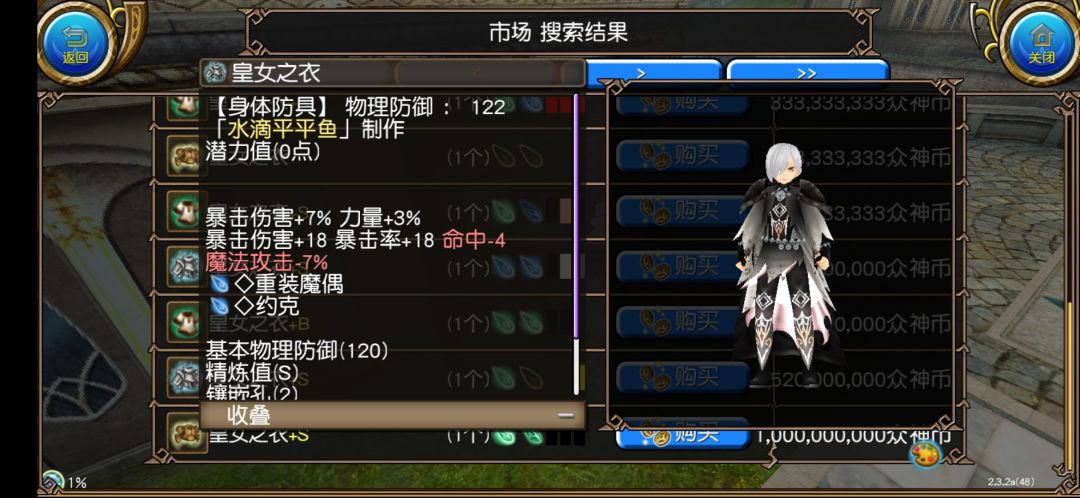
Task: Jump to last page with >> button
Action: pos(808,74)
